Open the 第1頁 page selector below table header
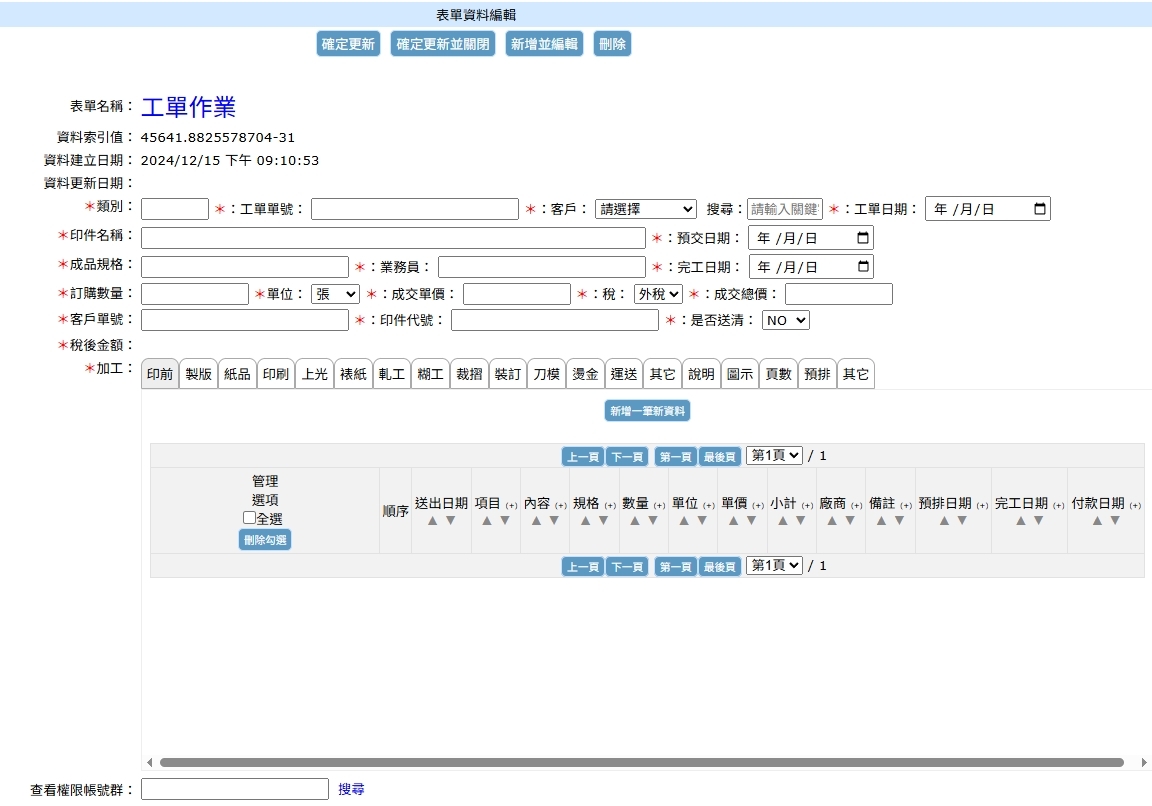 (x=774, y=565)
